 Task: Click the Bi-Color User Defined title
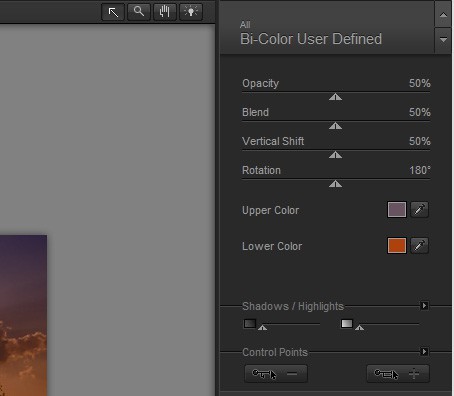(x=311, y=39)
